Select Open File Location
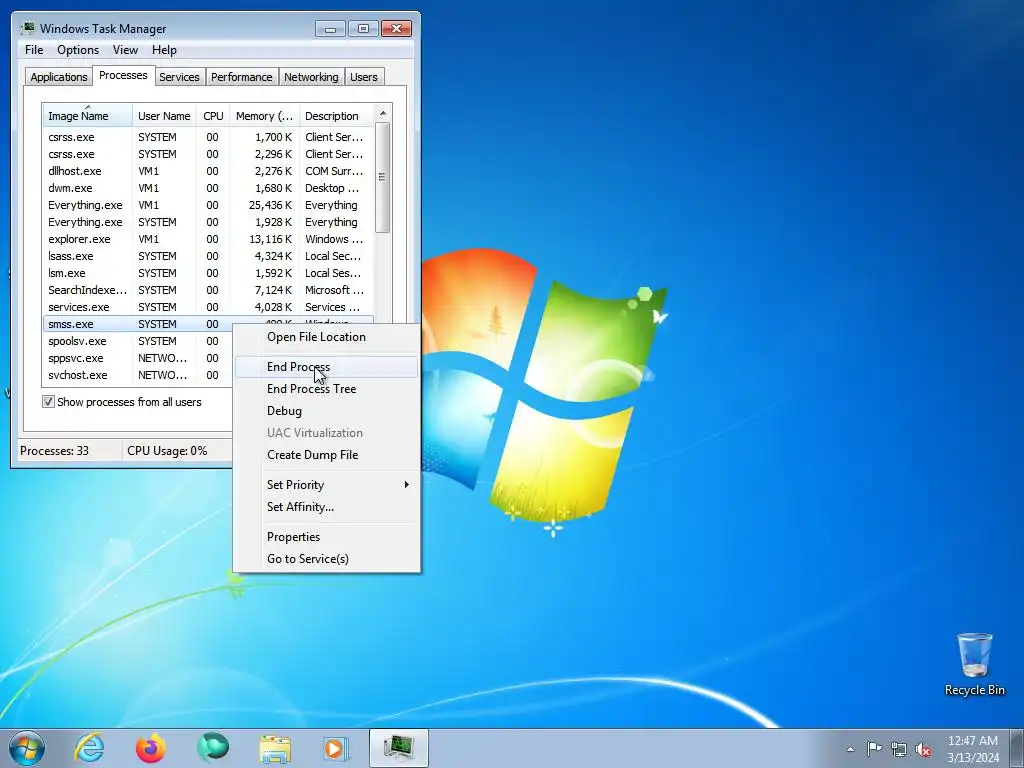The height and width of the screenshot is (768, 1024). 327,337
